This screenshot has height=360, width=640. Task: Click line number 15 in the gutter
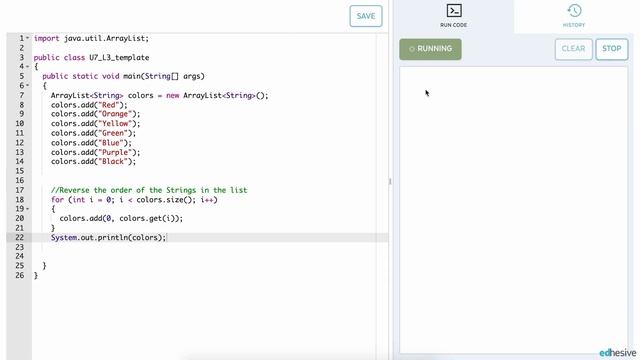[x=20, y=171]
